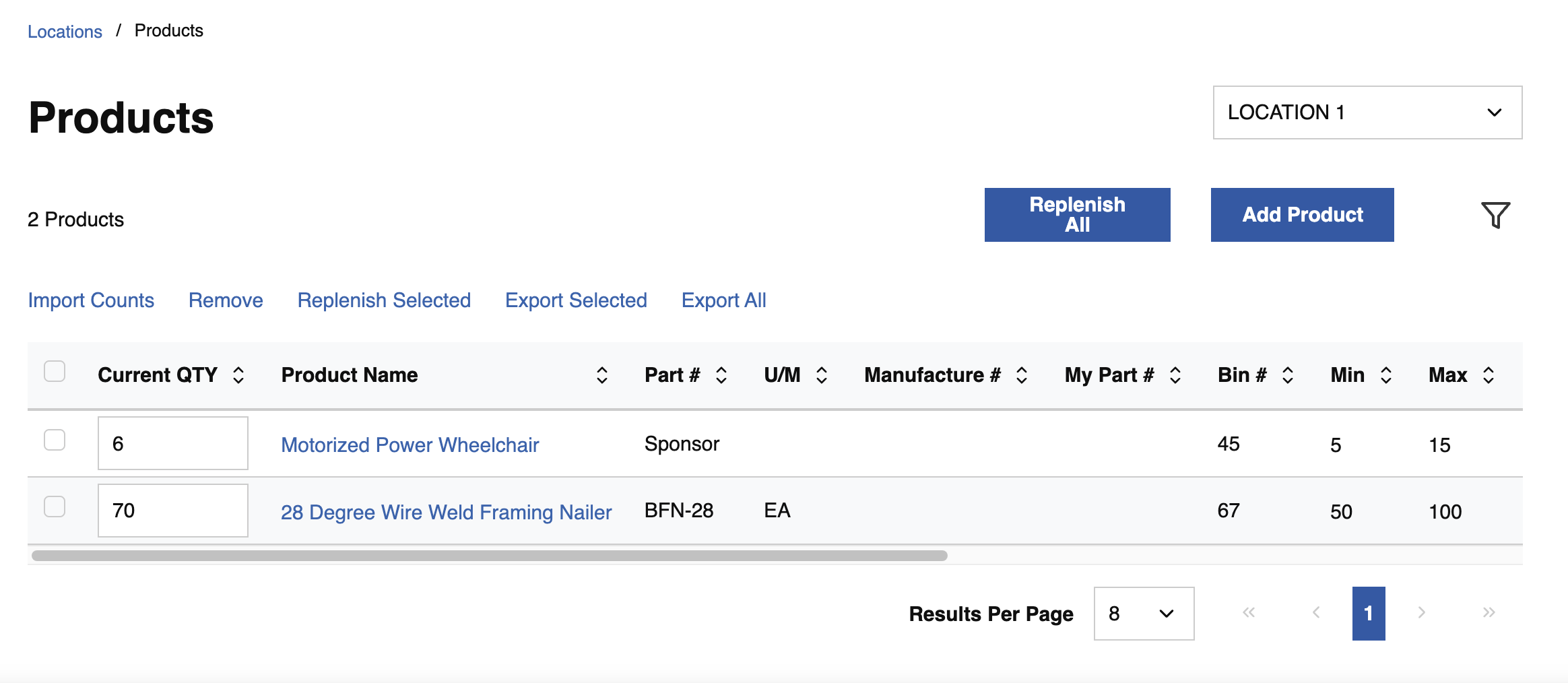Select the Motorized Power Wheelchair row checkbox

click(x=55, y=439)
